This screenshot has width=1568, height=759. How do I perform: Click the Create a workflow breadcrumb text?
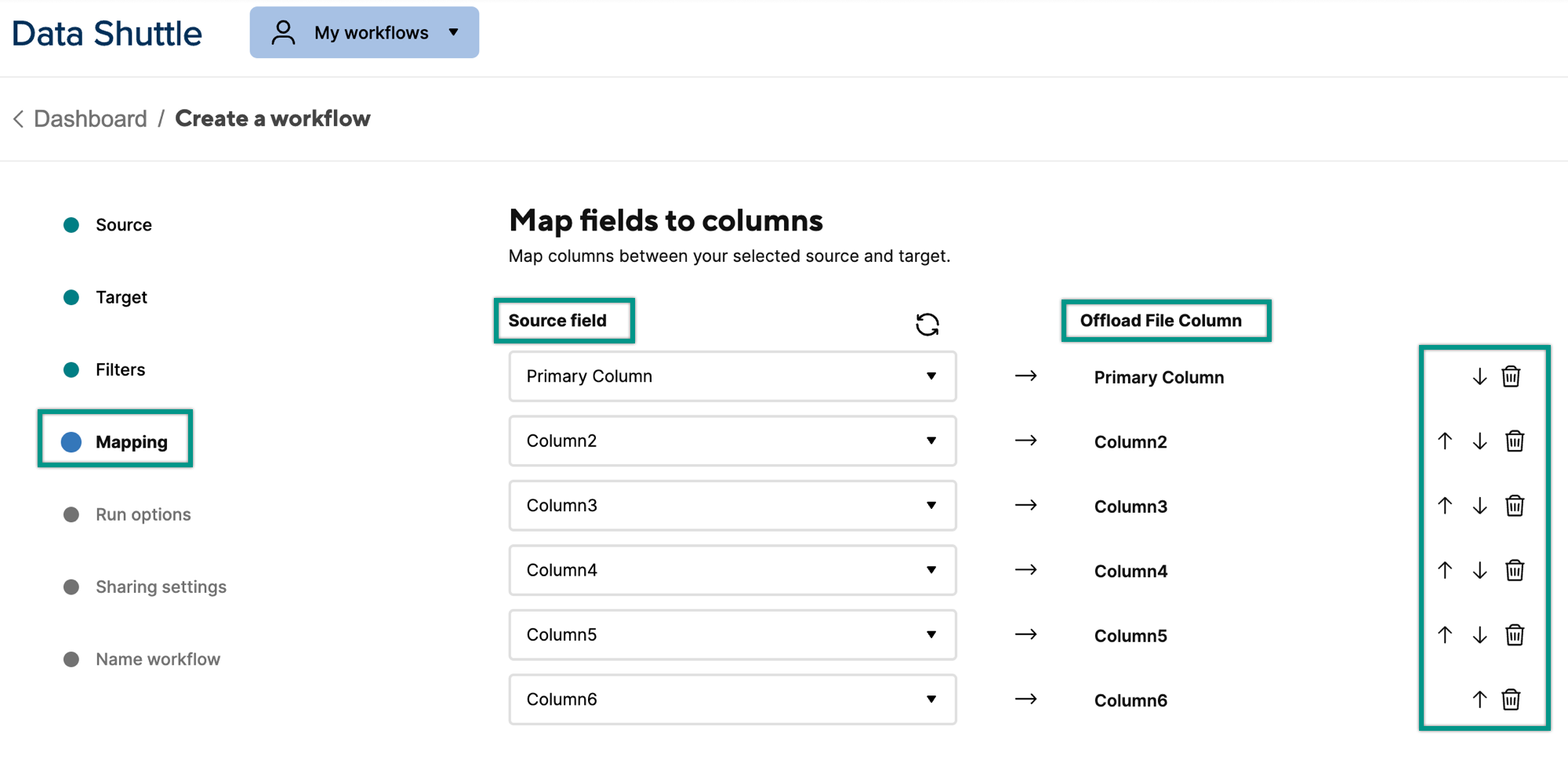coord(273,118)
